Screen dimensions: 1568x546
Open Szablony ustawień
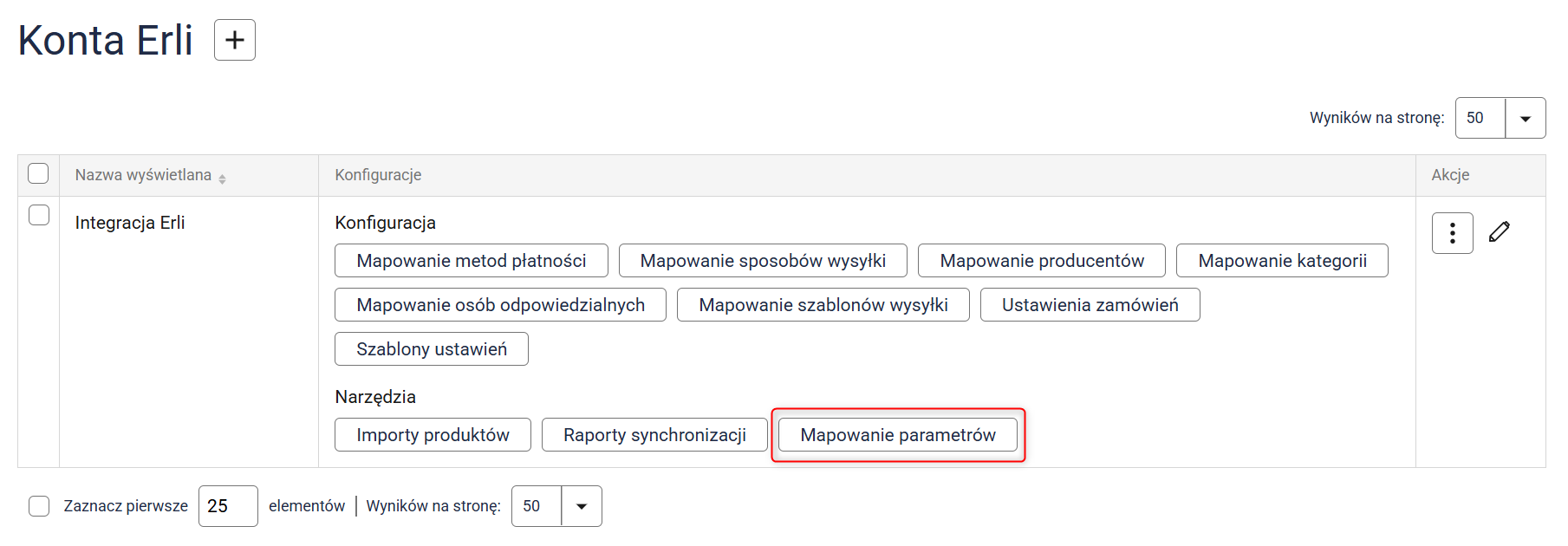[x=431, y=349]
